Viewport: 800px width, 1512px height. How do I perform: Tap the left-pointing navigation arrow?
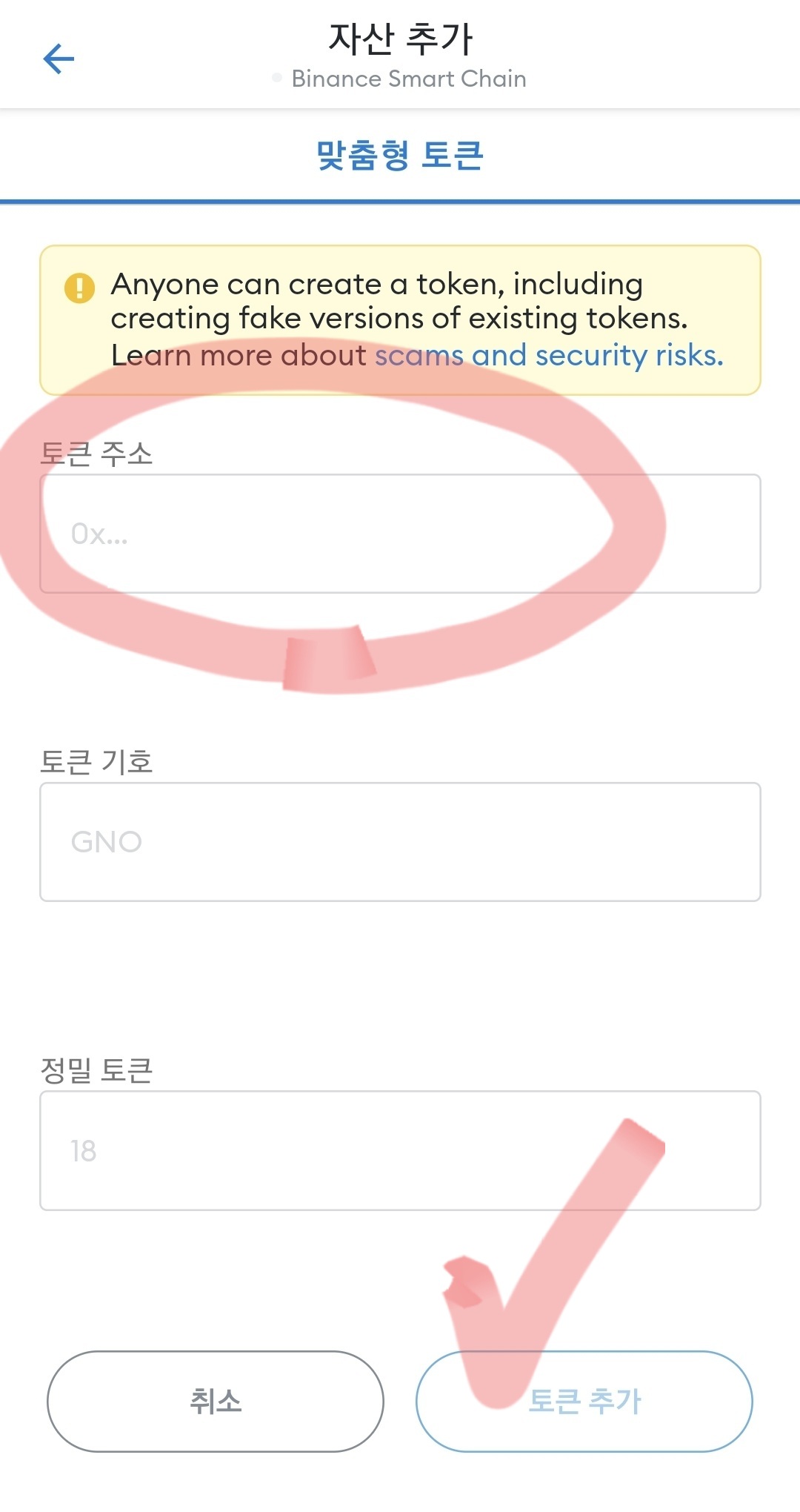pyautogui.click(x=59, y=58)
